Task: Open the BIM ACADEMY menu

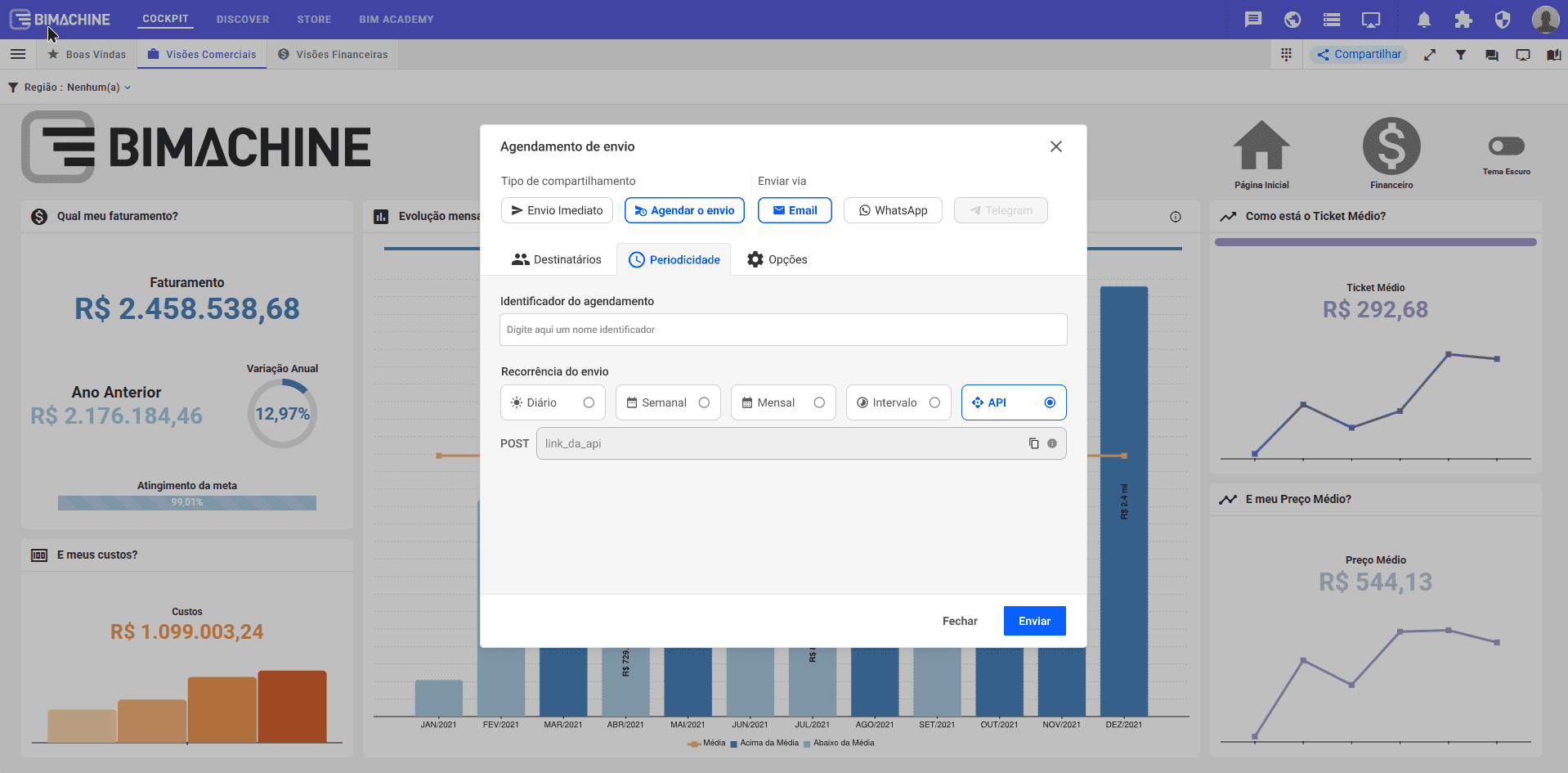Action: pos(396,20)
